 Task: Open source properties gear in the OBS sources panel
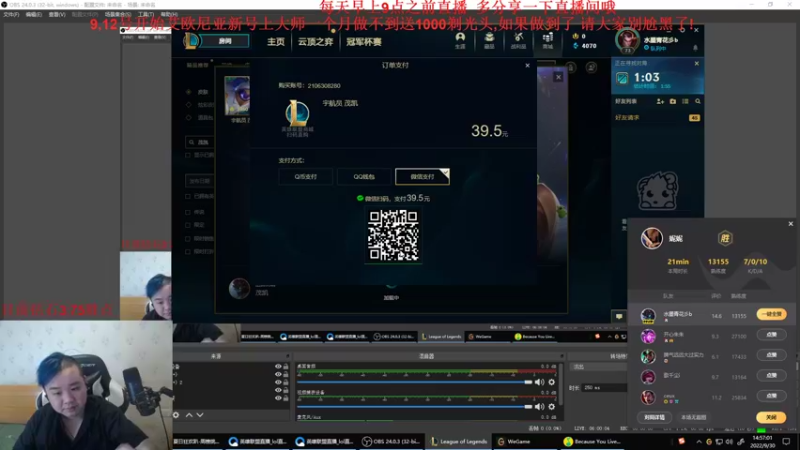click(x=176, y=415)
